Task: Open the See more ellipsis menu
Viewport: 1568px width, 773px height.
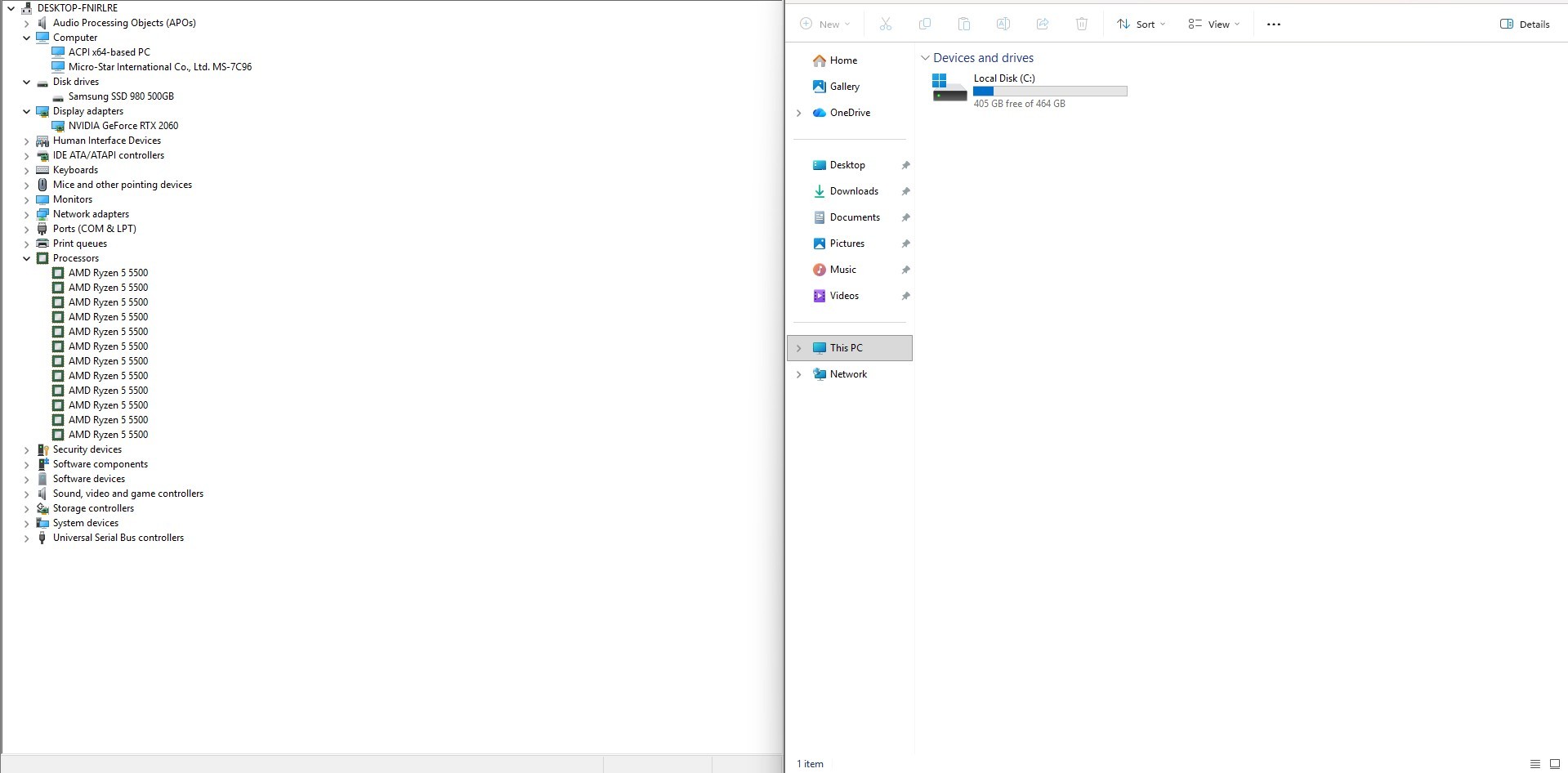Action: (1273, 25)
